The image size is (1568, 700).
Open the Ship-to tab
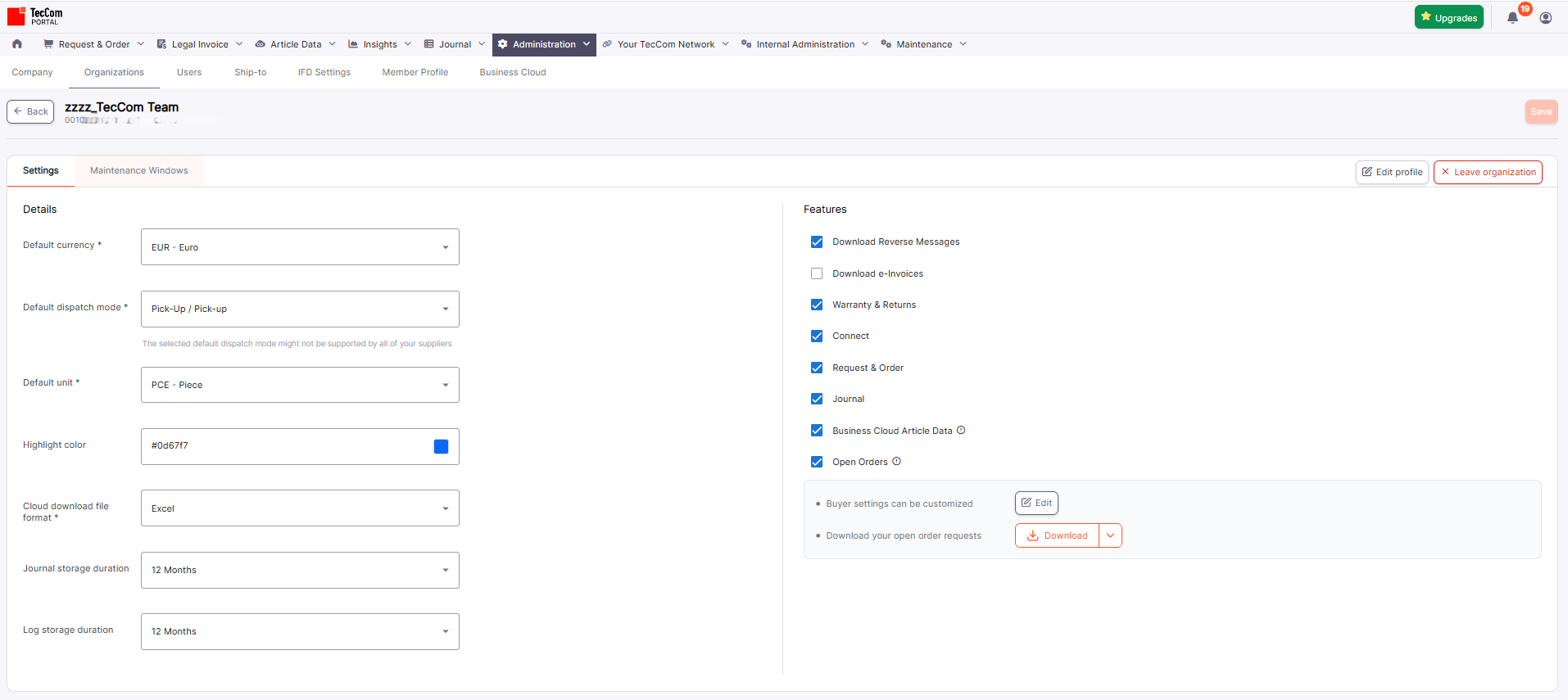pyautogui.click(x=251, y=72)
